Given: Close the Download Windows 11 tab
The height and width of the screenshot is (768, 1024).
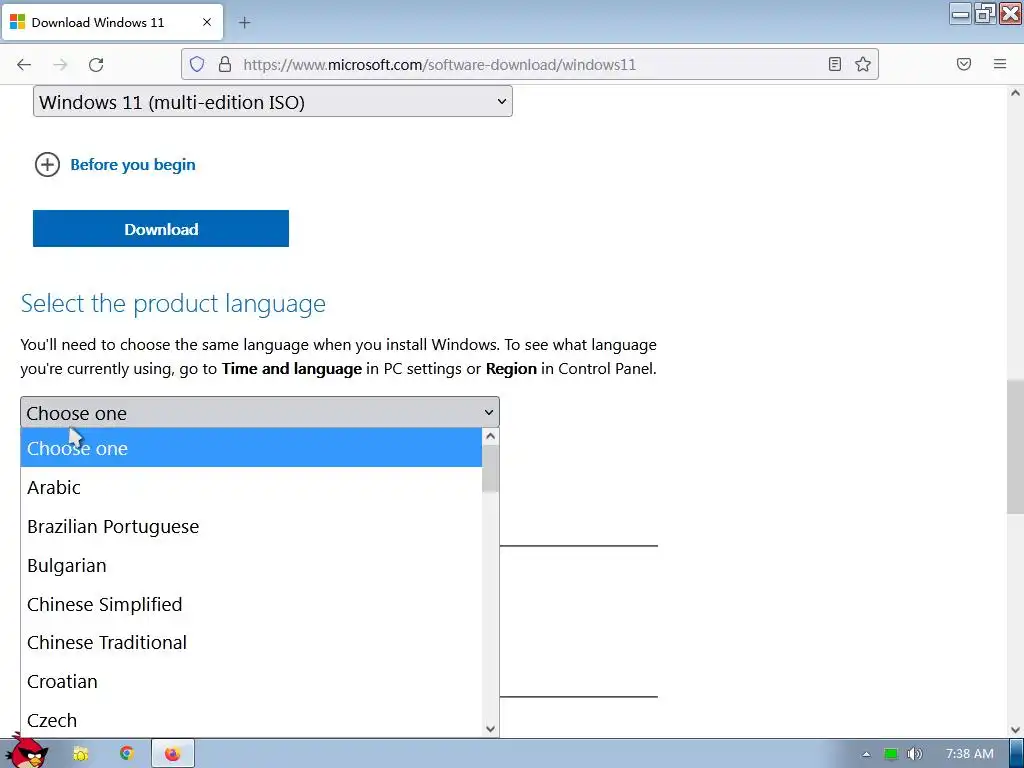Looking at the screenshot, I should [207, 22].
